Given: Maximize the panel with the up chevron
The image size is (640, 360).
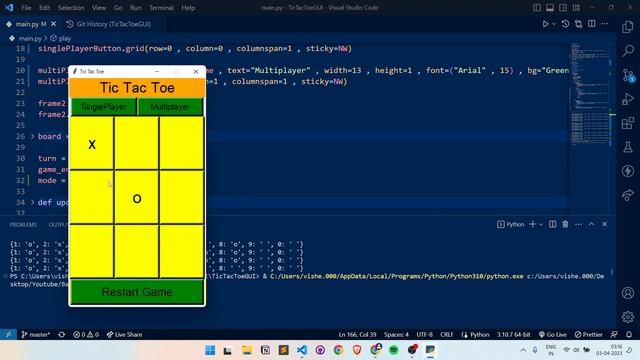Looking at the screenshot, I should 591,224.
